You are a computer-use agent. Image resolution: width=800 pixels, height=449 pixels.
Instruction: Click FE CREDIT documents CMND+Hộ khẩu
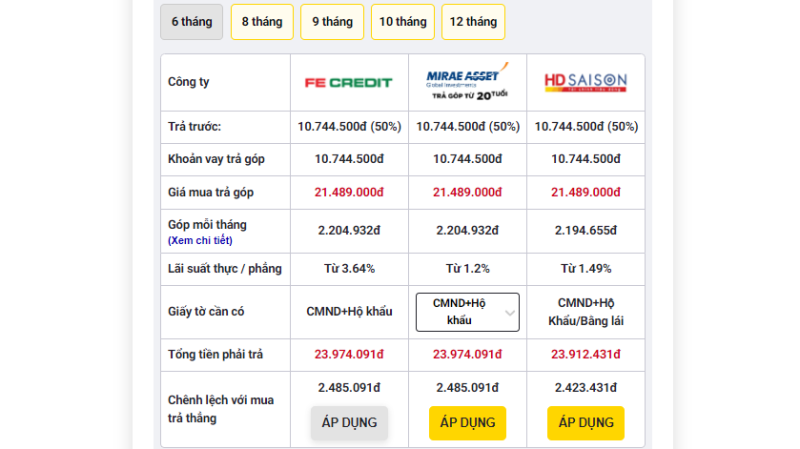click(x=349, y=312)
